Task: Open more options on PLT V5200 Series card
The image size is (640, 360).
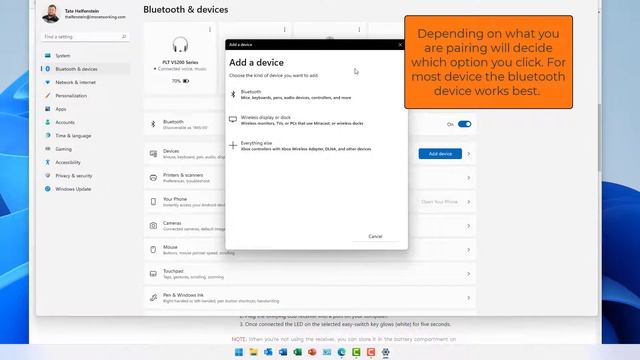Action: click(x=210, y=29)
